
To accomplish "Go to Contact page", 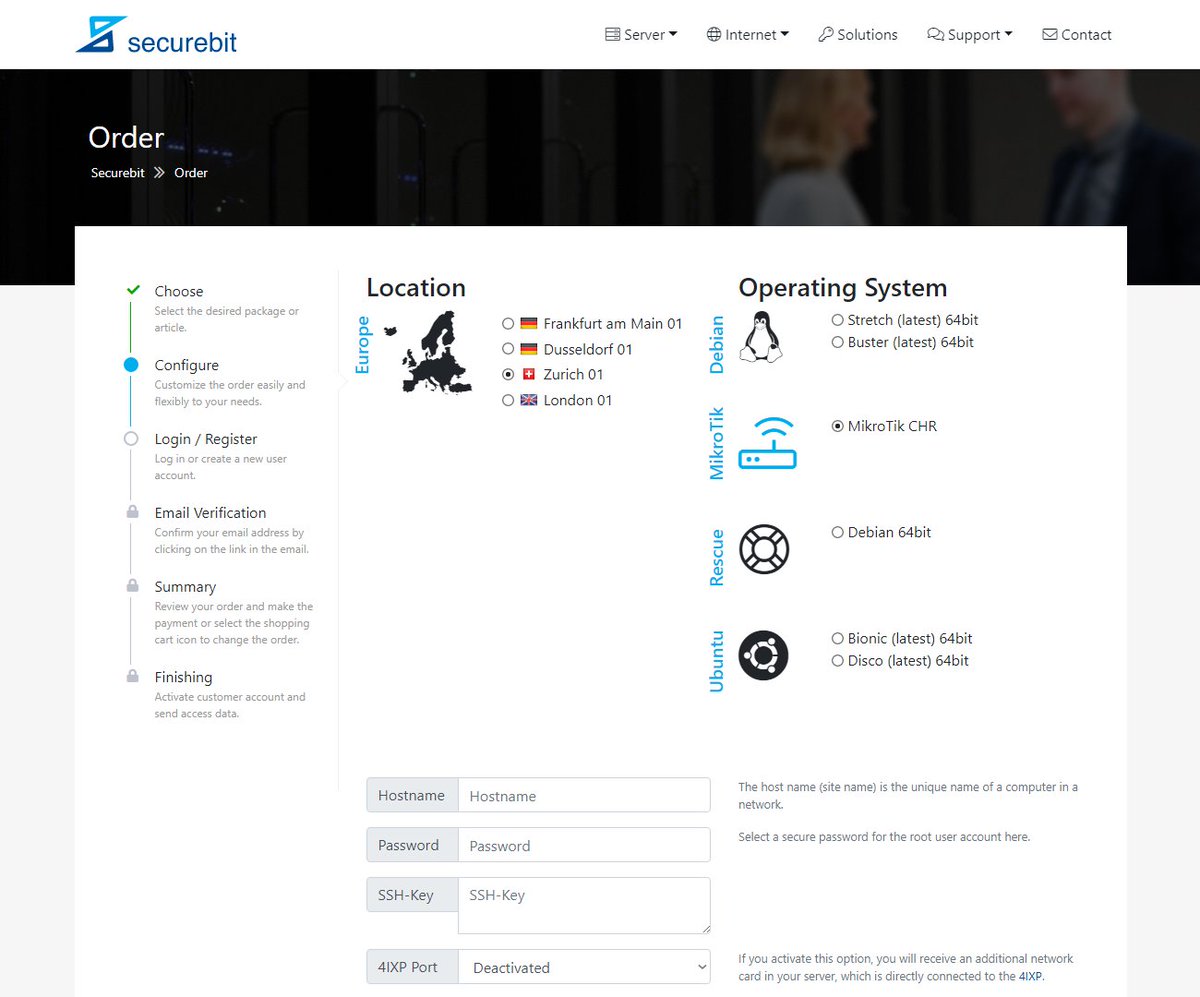I will [1077, 35].
